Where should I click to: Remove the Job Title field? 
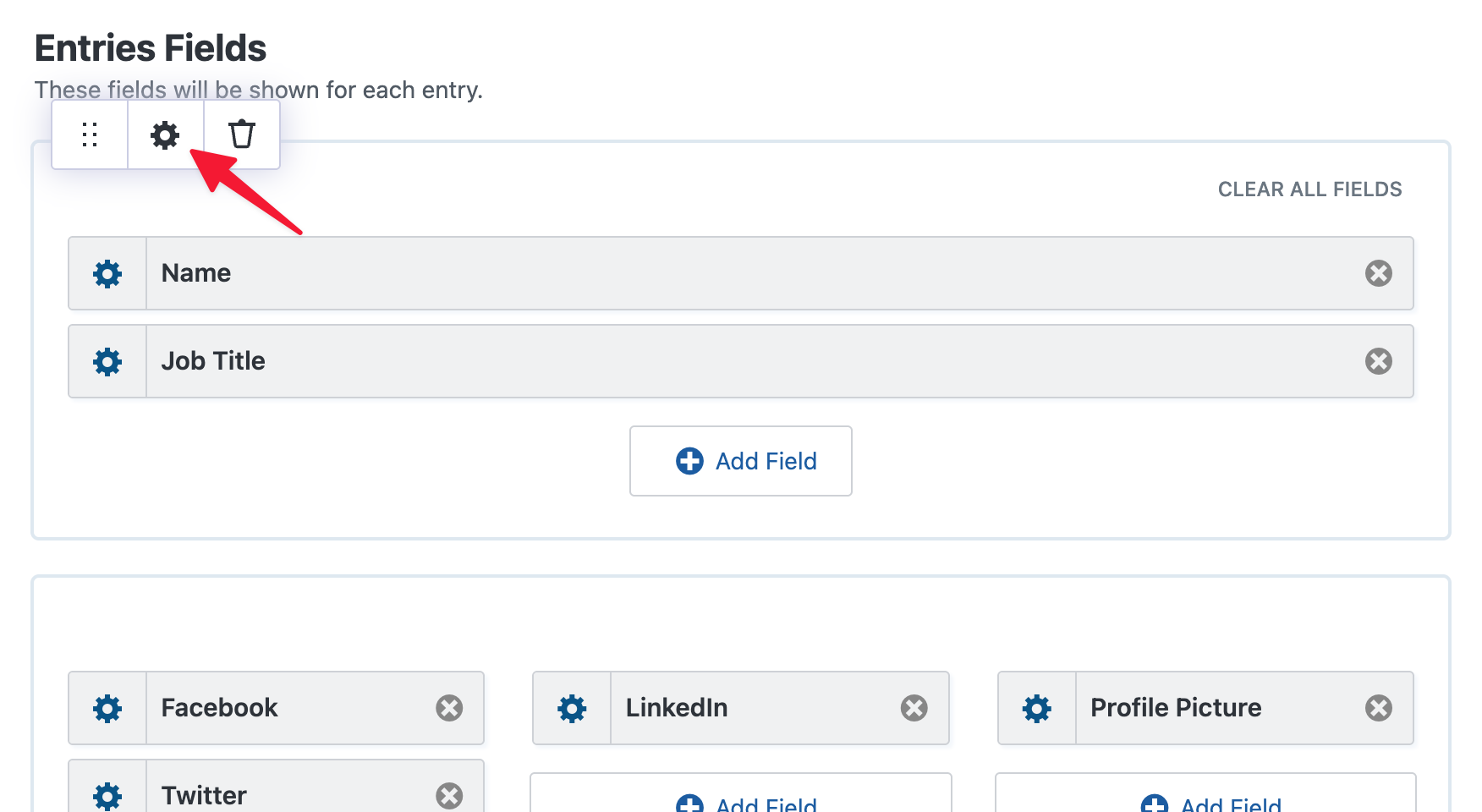point(1379,361)
